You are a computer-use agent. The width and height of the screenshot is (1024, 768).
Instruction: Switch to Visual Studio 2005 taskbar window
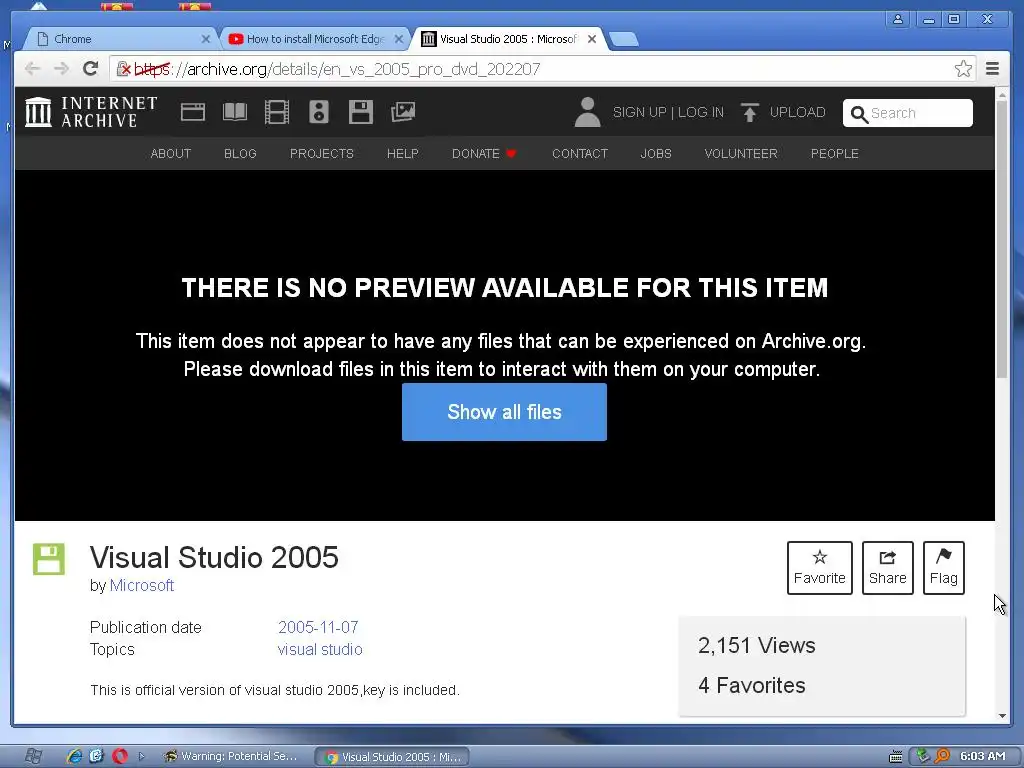click(x=392, y=757)
